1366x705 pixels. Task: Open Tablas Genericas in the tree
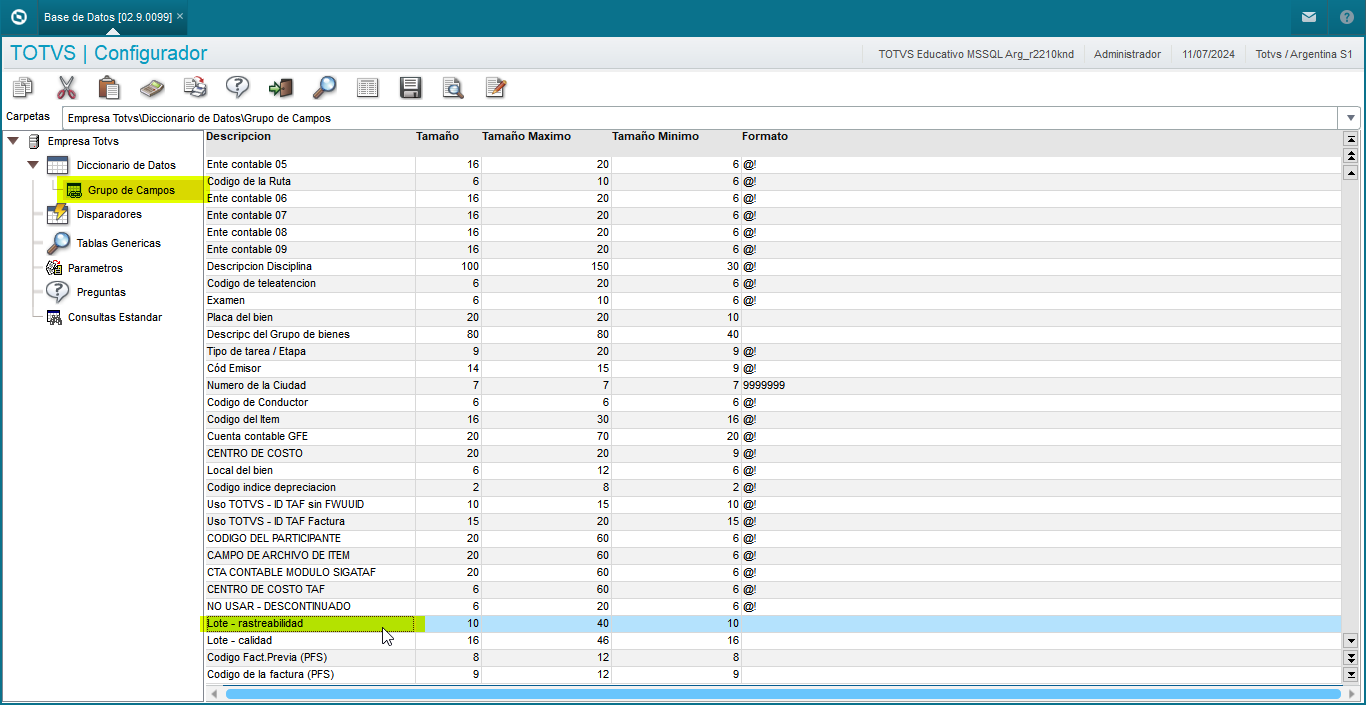coord(118,243)
